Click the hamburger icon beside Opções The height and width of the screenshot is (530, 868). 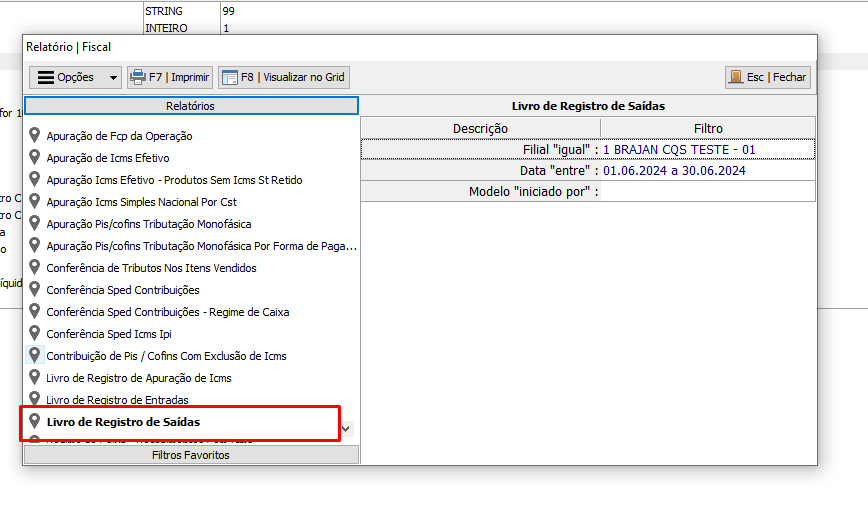(45, 77)
